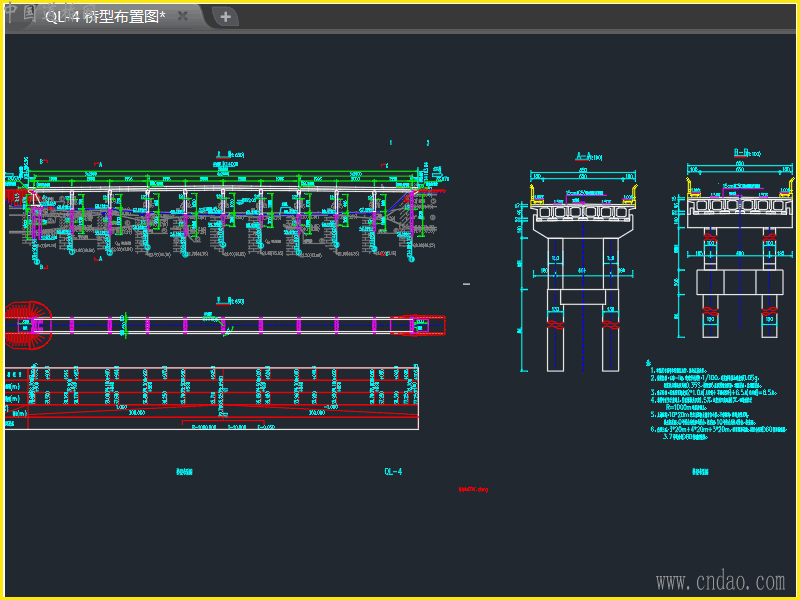
Task: Select the tie beam between B-B section columns
Action: pos(740,280)
